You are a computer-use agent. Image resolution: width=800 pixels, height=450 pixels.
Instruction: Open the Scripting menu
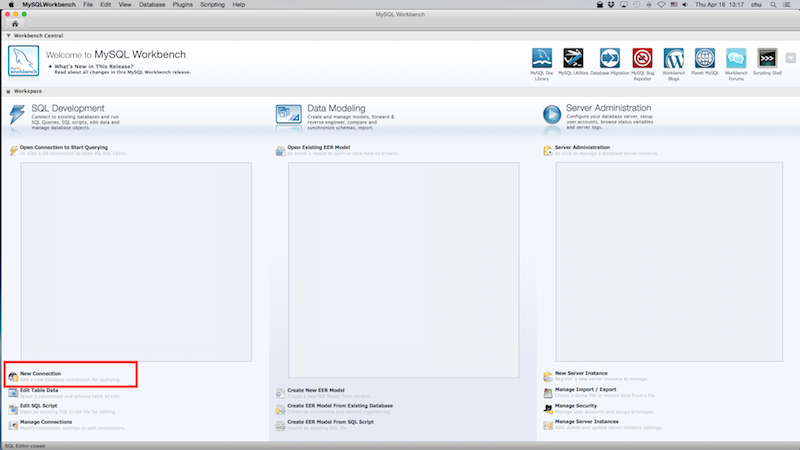(x=212, y=5)
